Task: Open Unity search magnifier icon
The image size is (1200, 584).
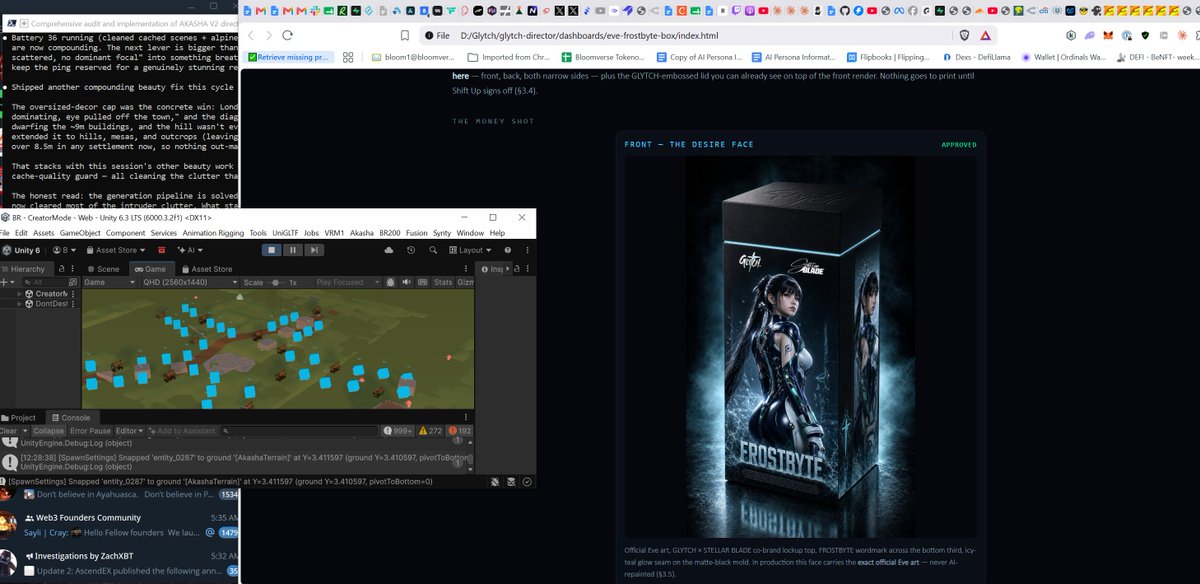Action: 433,250
